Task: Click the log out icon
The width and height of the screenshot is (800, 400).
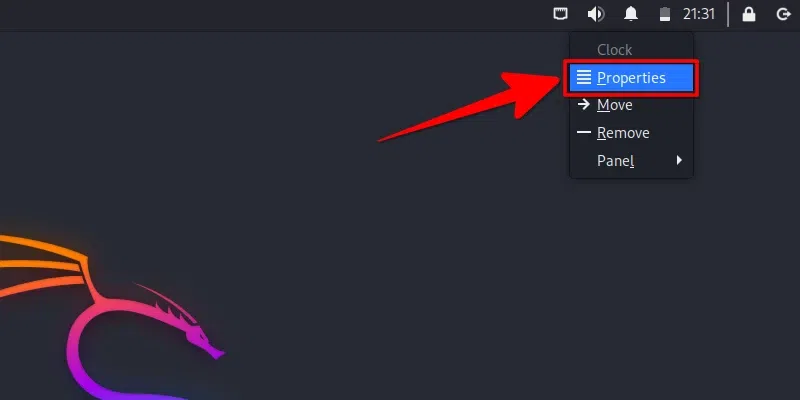Action: click(x=783, y=14)
